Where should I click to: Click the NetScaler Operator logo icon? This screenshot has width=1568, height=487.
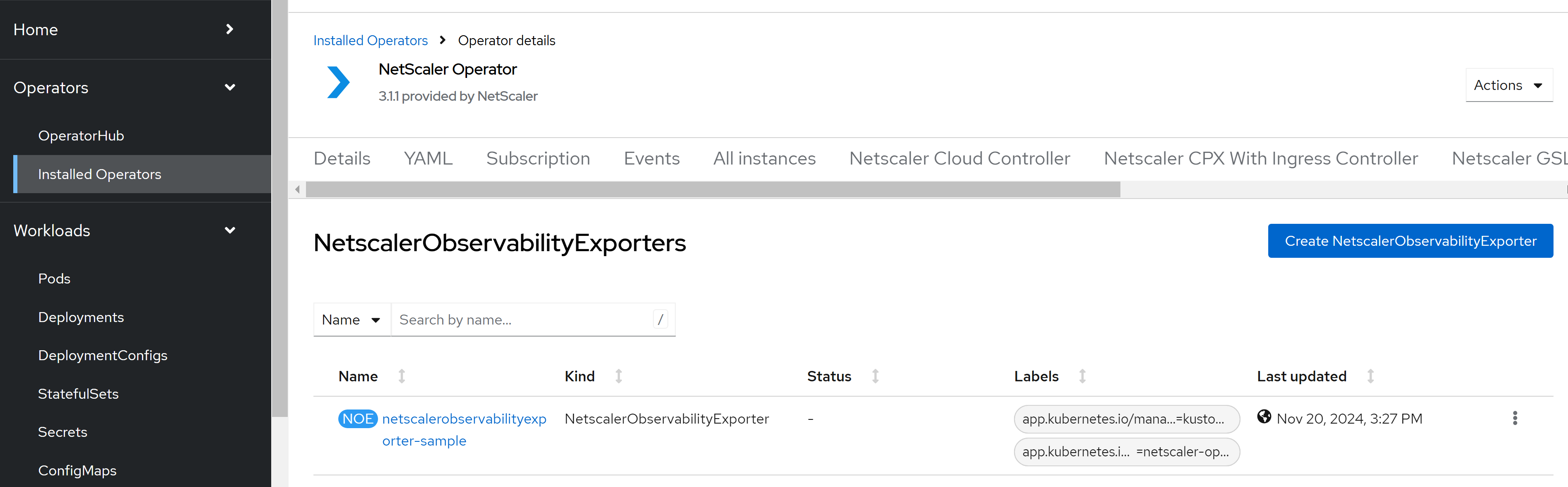[338, 82]
